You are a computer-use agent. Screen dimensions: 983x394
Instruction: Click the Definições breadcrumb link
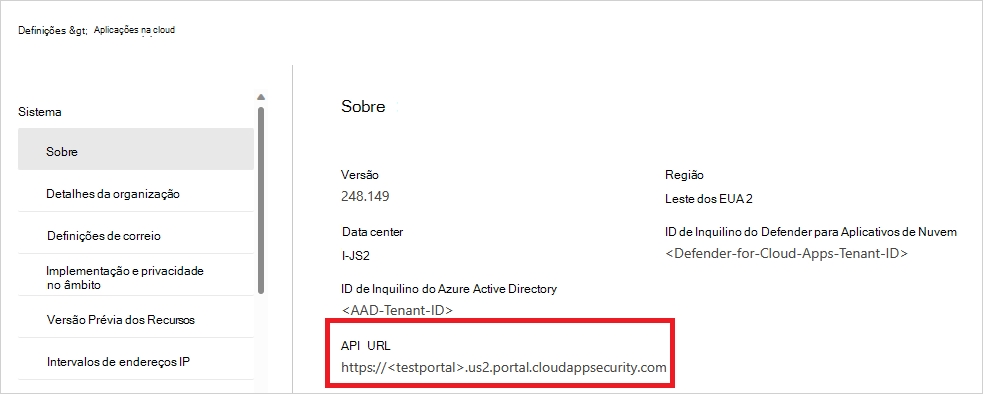click(40, 30)
